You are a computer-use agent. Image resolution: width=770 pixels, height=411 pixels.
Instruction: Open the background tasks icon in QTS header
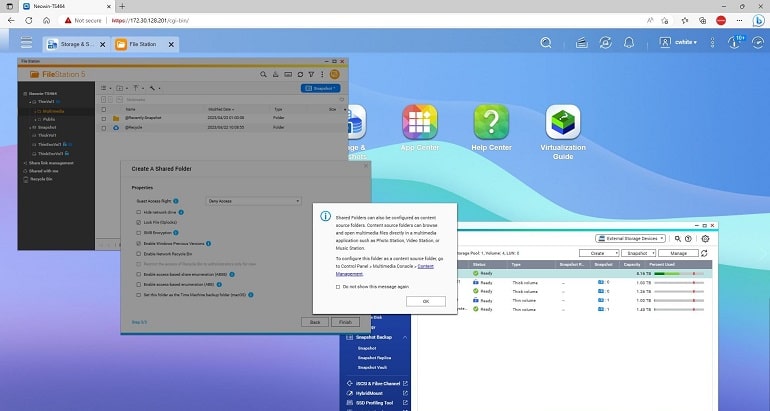[x=582, y=43]
